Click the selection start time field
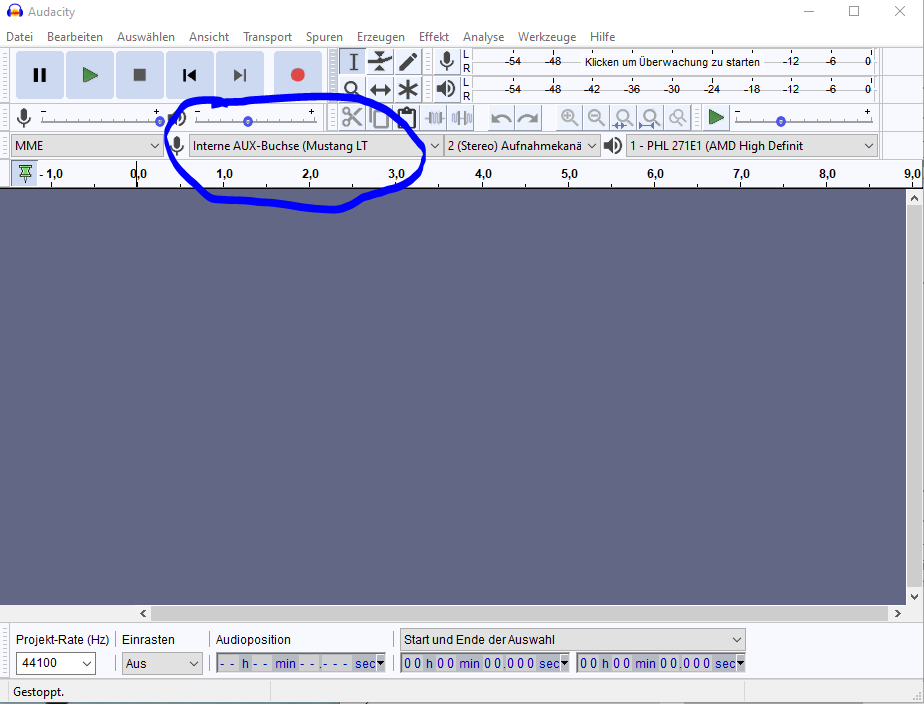This screenshot has height=704, width=924. click(x=485, y=663)
